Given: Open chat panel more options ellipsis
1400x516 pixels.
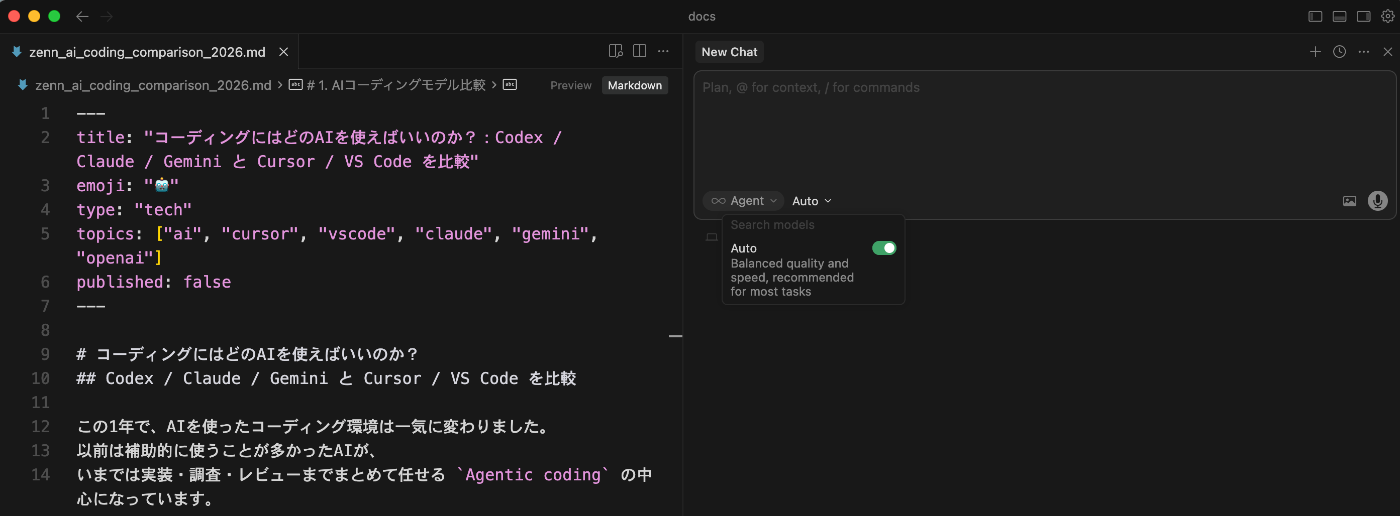Looking at the screenshot, I should (x=1363, y=52).
